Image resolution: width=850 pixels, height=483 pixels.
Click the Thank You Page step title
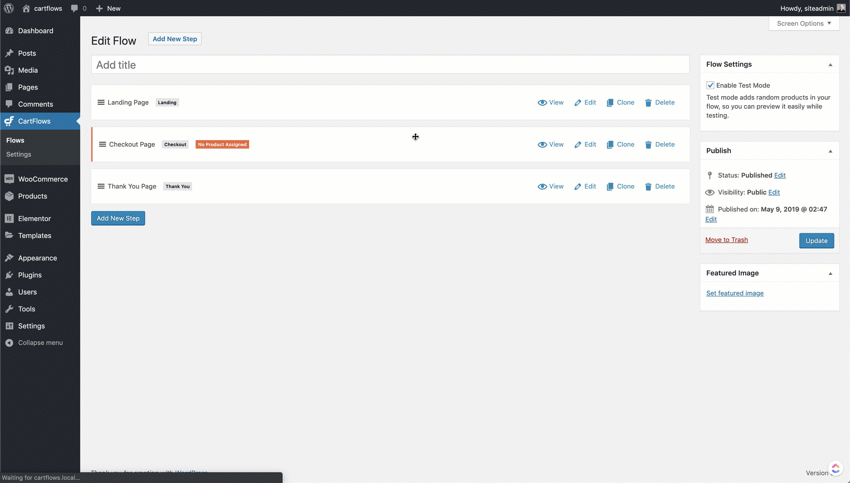point(132,186)
